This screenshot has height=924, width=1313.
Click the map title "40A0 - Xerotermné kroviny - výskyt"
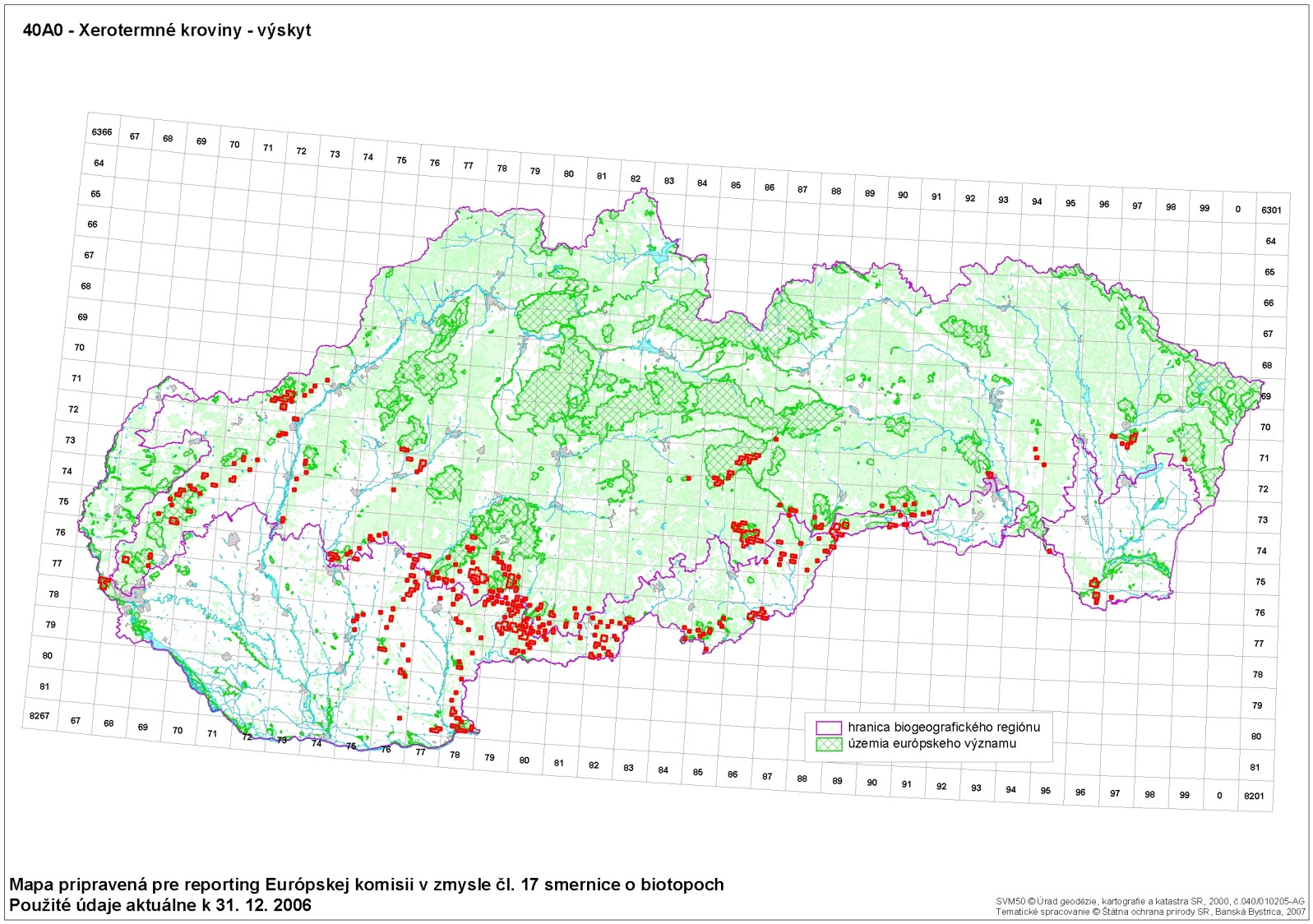pyautogui.click(x=167, y=30)
